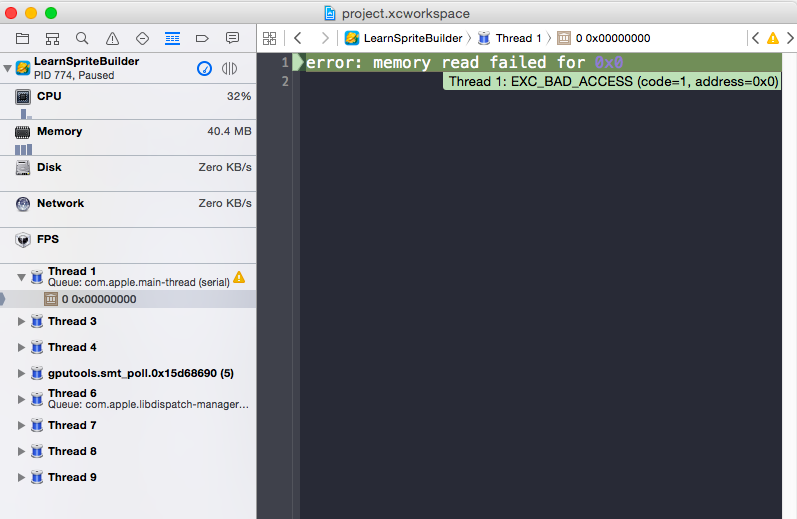Image resolution: width=797 pixels, height=519 pixels.
Task: Open the Project navigator folder icon
Action: [22, 39]
